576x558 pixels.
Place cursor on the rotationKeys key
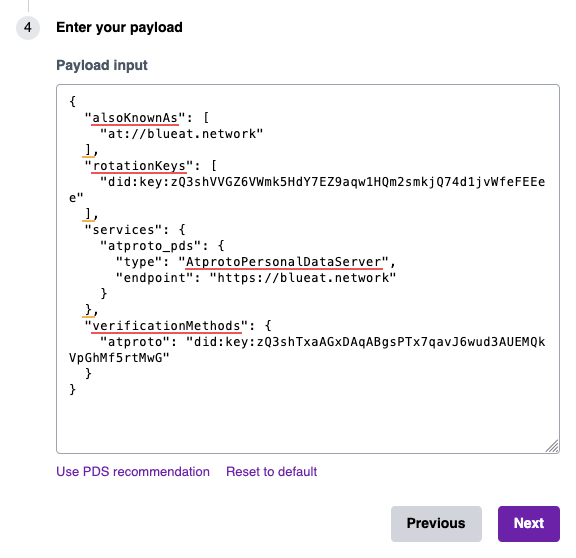click(x=139, y=166)
